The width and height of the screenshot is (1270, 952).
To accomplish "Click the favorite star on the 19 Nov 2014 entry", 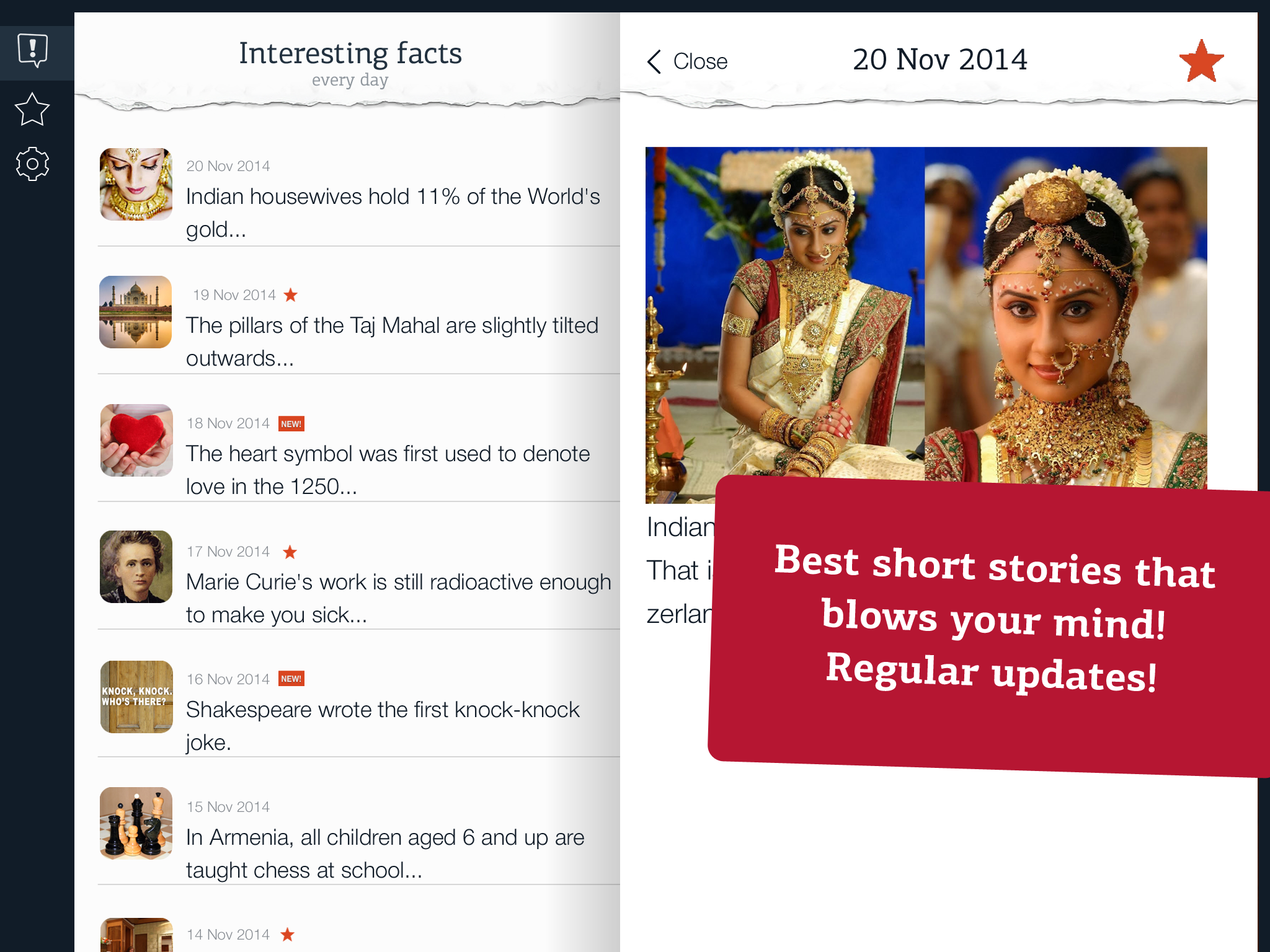I will (x=291, y=295).
